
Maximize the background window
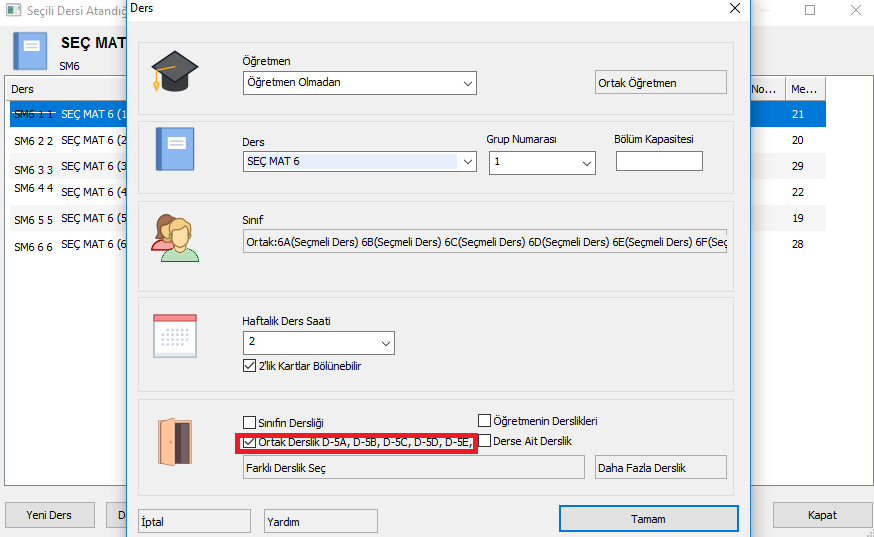coord(810,10)
